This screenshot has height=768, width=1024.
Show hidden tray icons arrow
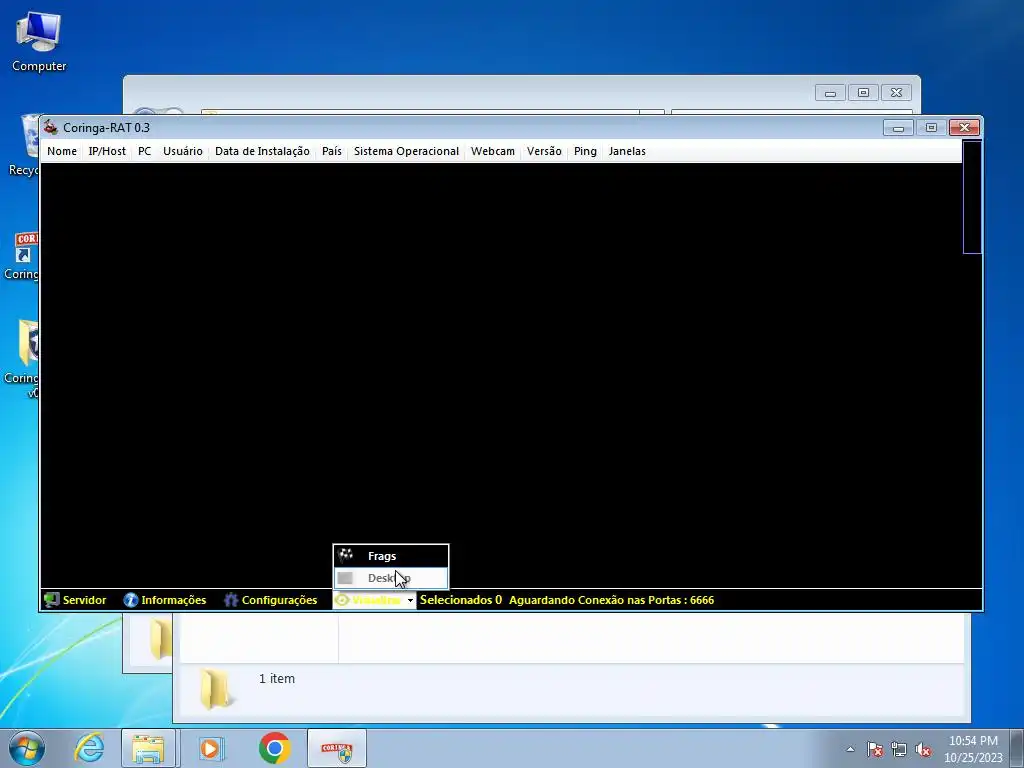(850, 749)
